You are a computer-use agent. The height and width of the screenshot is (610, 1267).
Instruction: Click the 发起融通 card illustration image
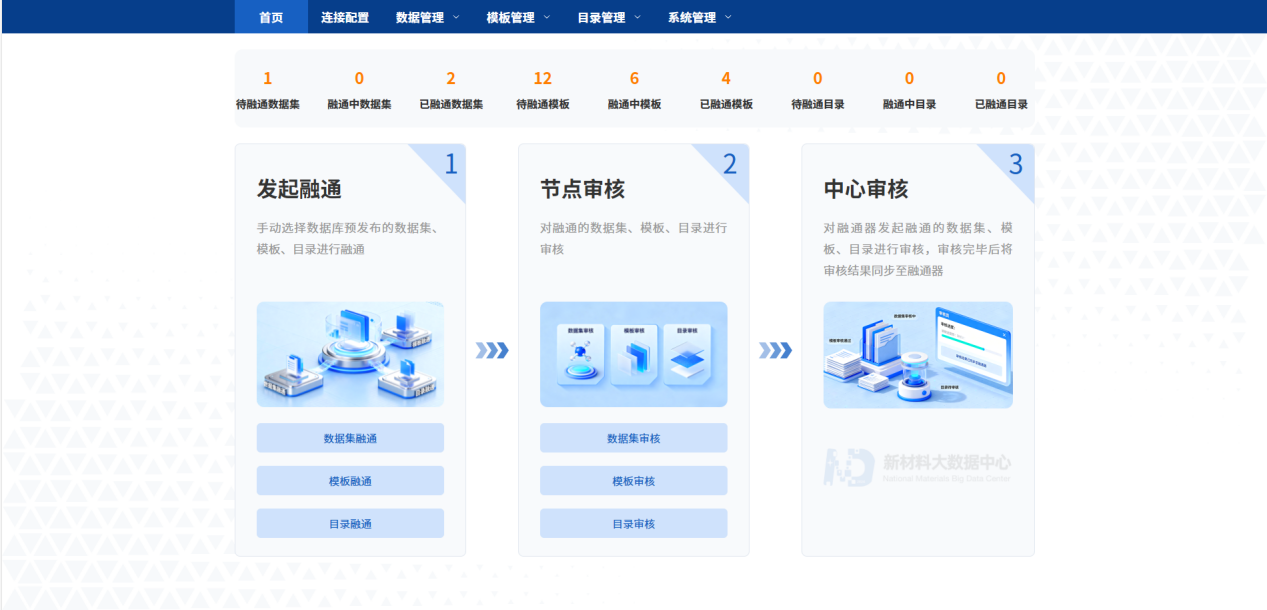(350, 354)
